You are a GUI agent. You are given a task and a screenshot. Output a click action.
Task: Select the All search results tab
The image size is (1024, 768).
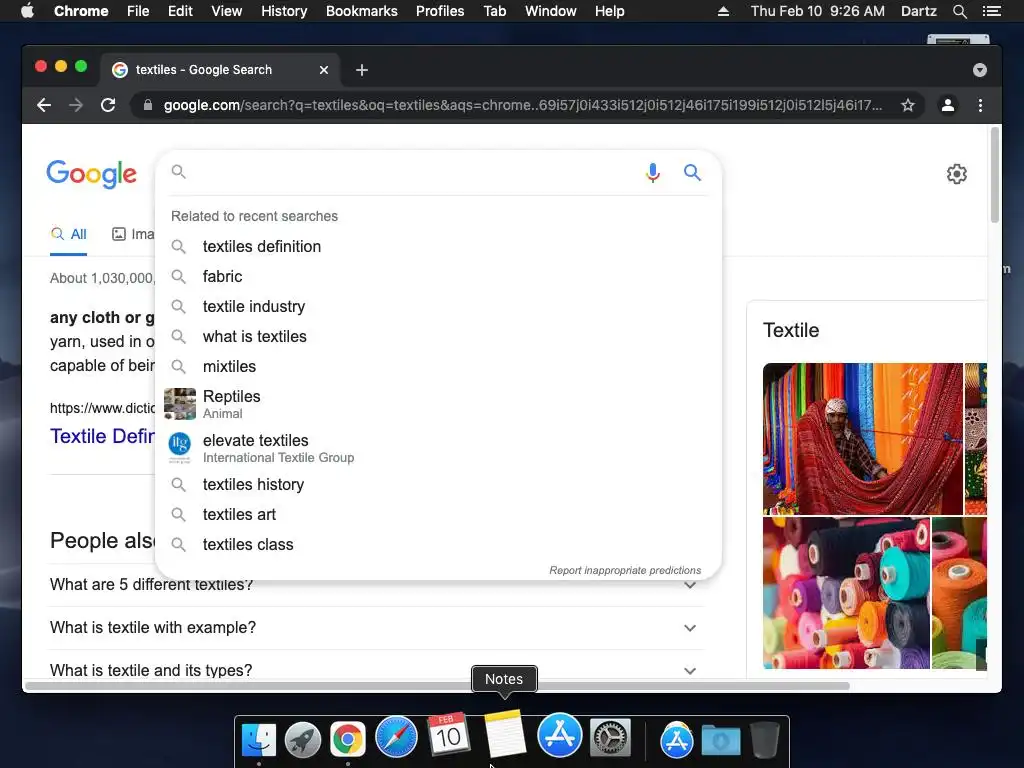(69, 234)
